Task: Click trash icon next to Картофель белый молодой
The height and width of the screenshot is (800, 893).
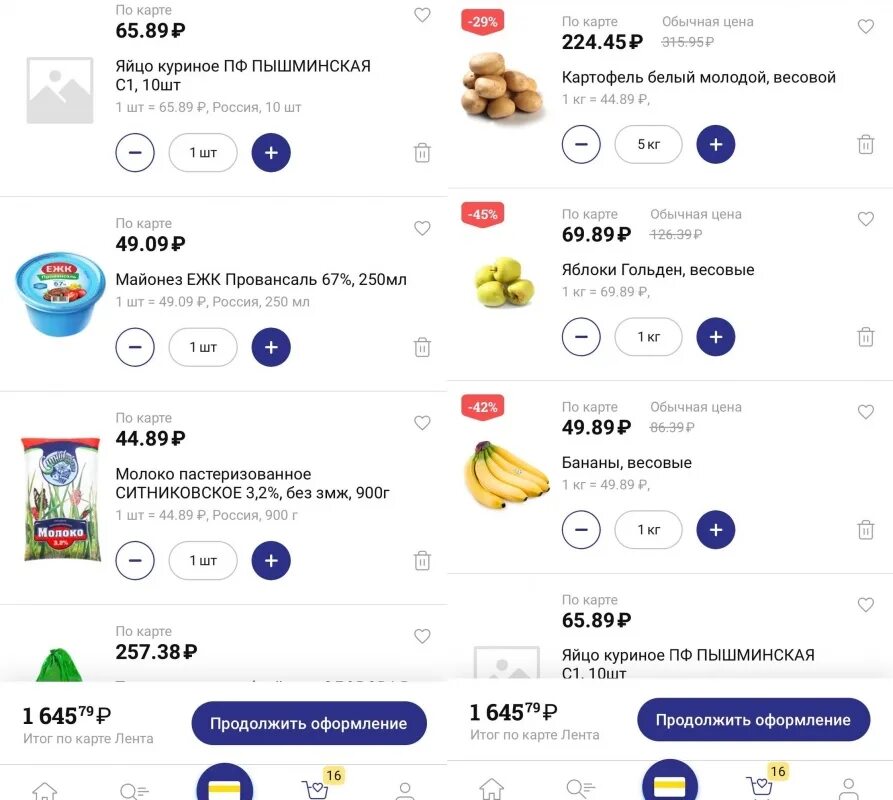Action: (866, 144)
